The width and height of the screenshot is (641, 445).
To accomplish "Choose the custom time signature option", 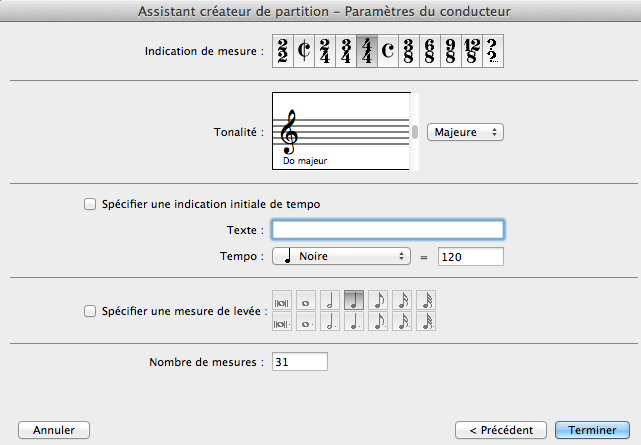I will pyautogui.click(x=493, y=51).
